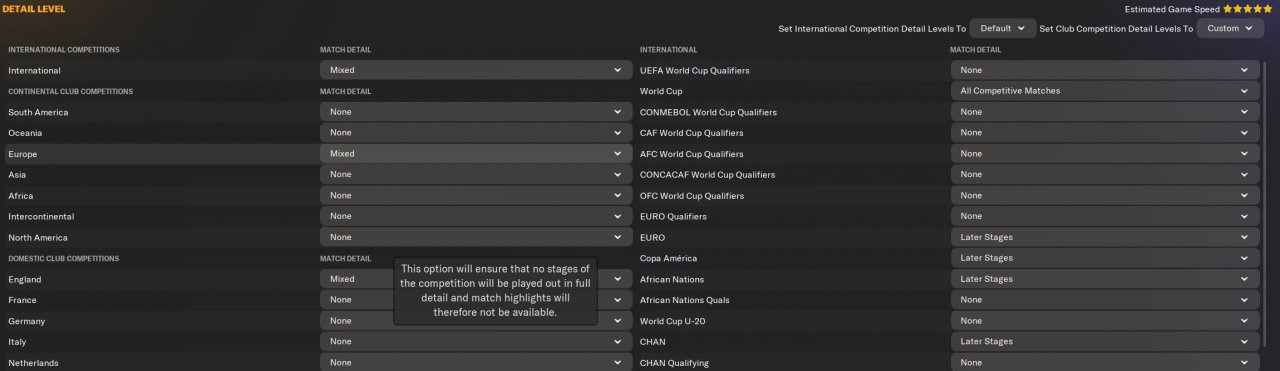
Task: Open Italy match detail dropdown
Action: coord(475,342)
